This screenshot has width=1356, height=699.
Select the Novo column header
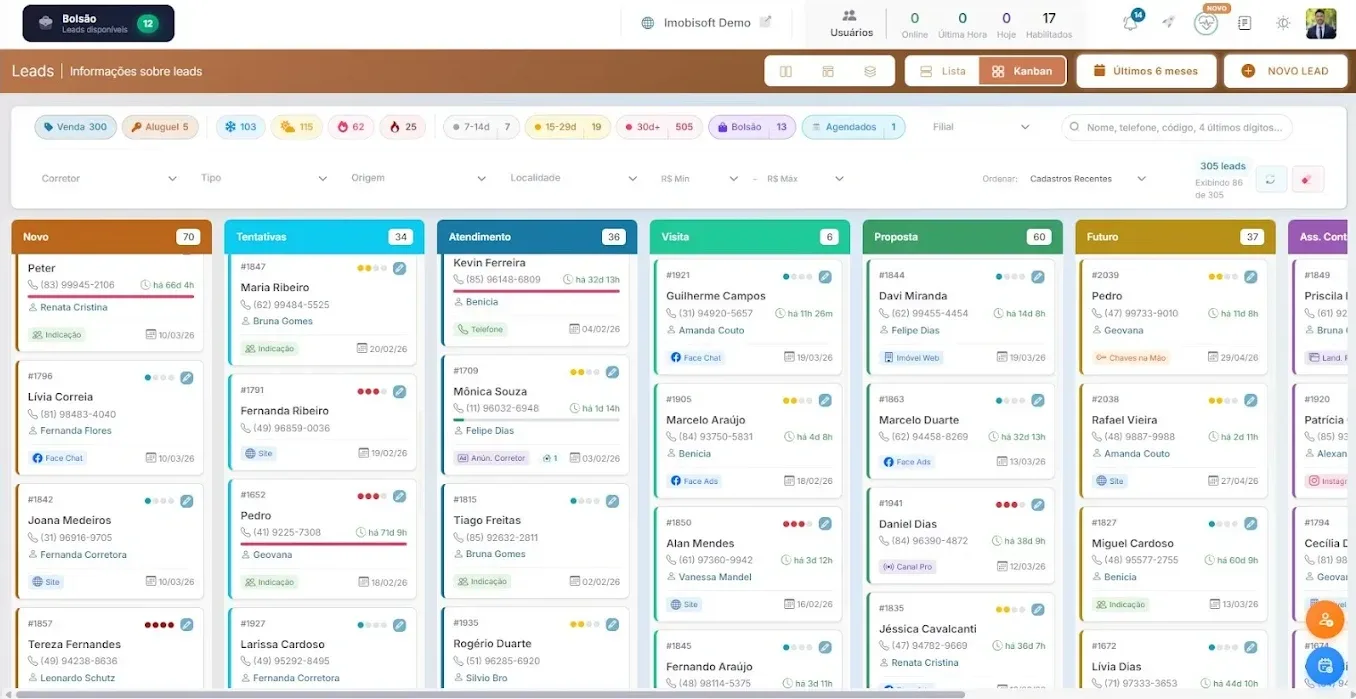click(111, 237)
